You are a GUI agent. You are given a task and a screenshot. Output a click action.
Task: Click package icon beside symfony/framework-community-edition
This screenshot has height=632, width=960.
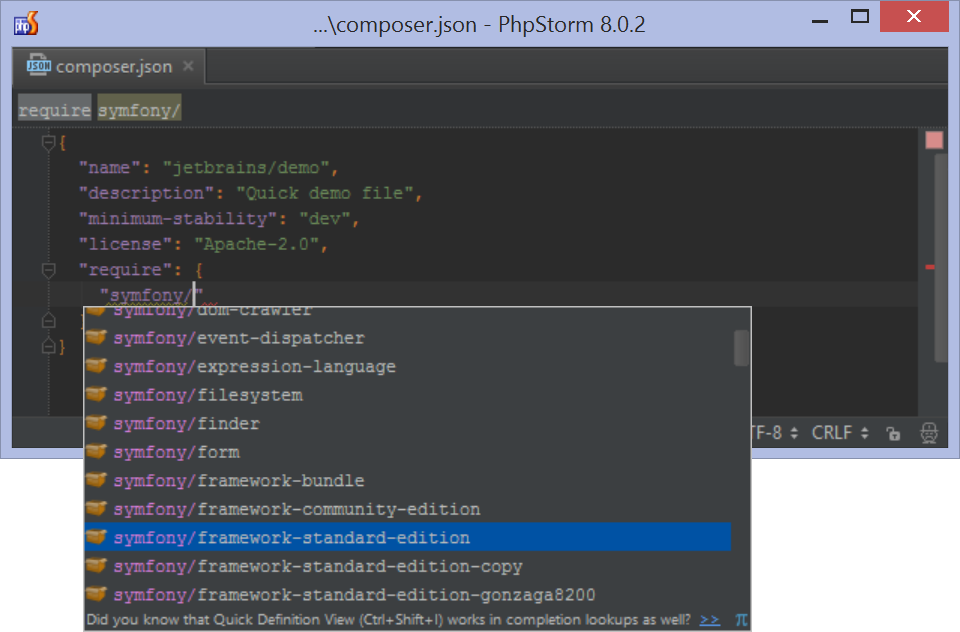[96, 508]
